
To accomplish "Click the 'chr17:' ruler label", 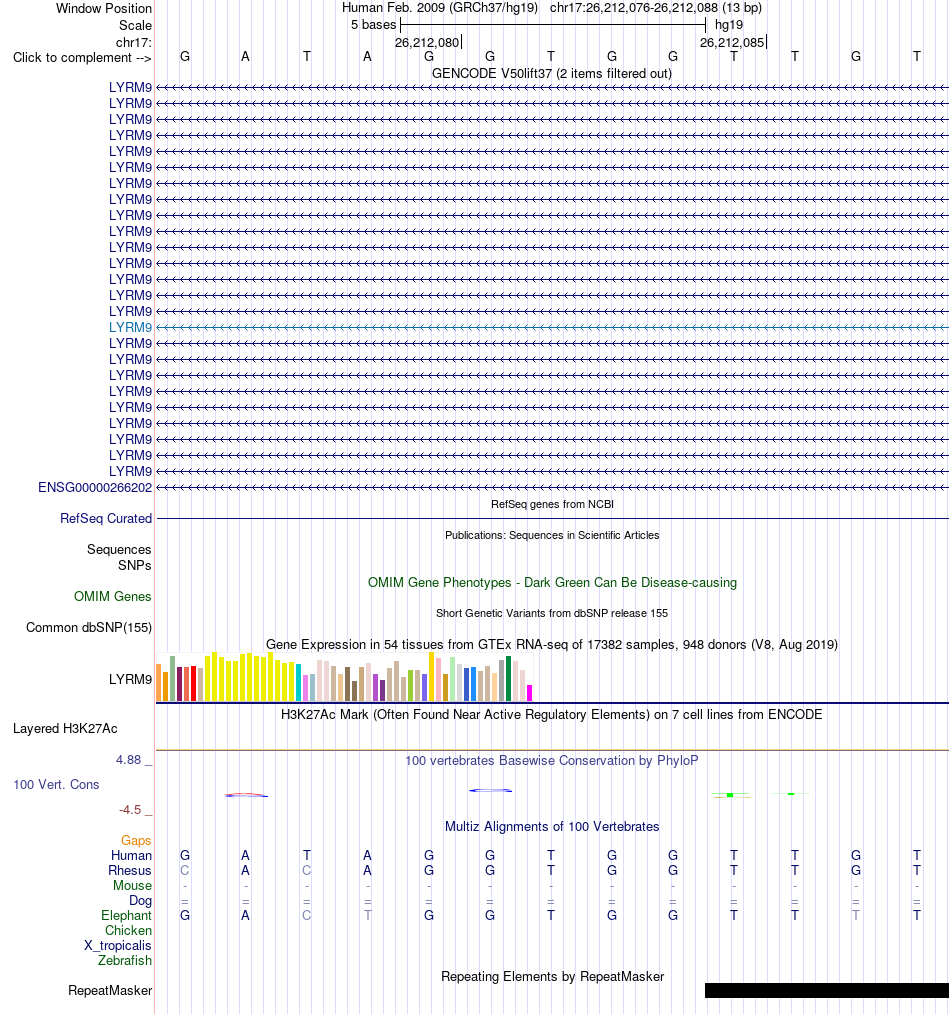I will (x=134, y=42).
